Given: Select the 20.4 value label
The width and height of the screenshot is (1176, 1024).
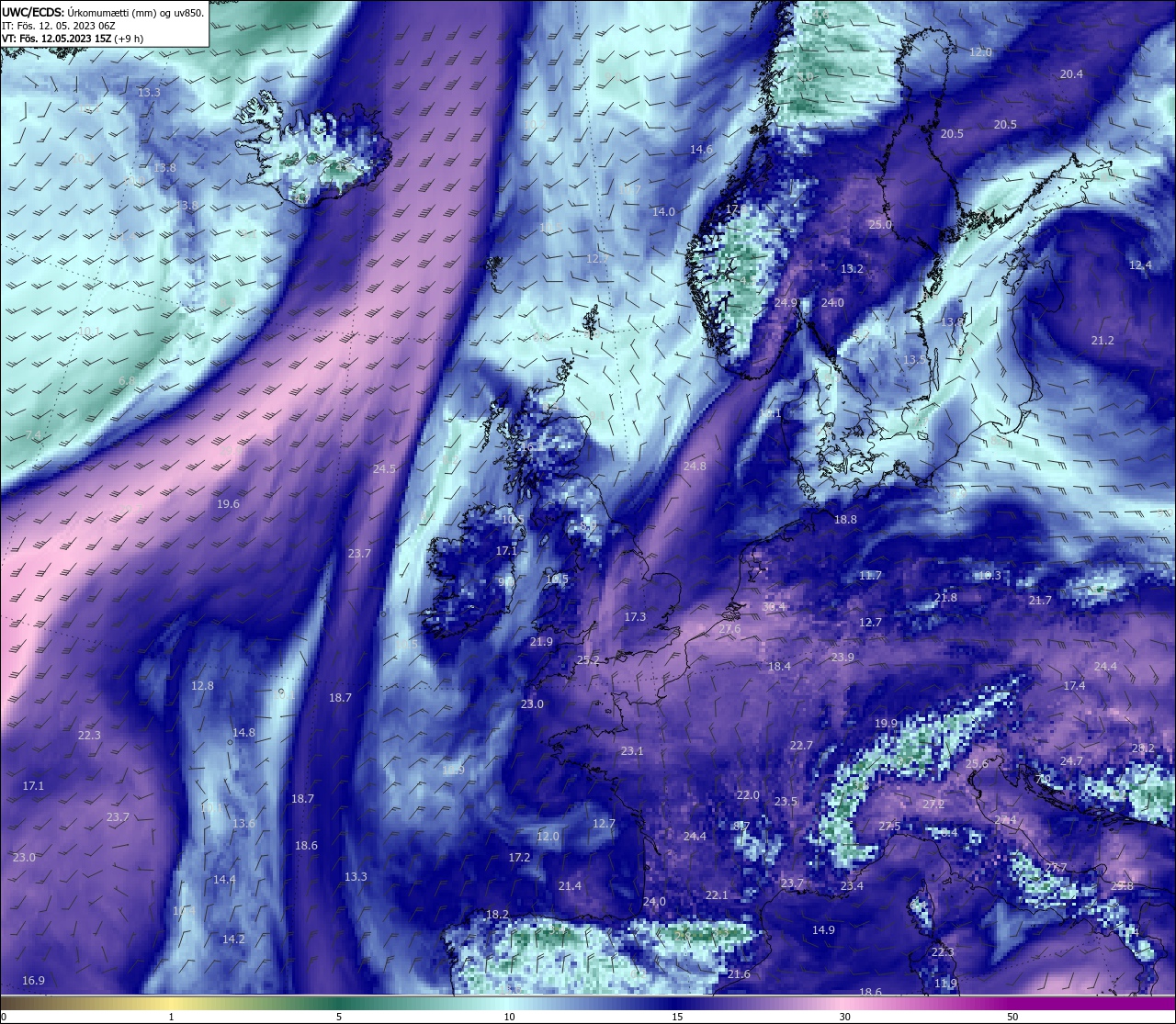Looking at the screenshot, I should pyautogui.click(x=1071, y=74).
